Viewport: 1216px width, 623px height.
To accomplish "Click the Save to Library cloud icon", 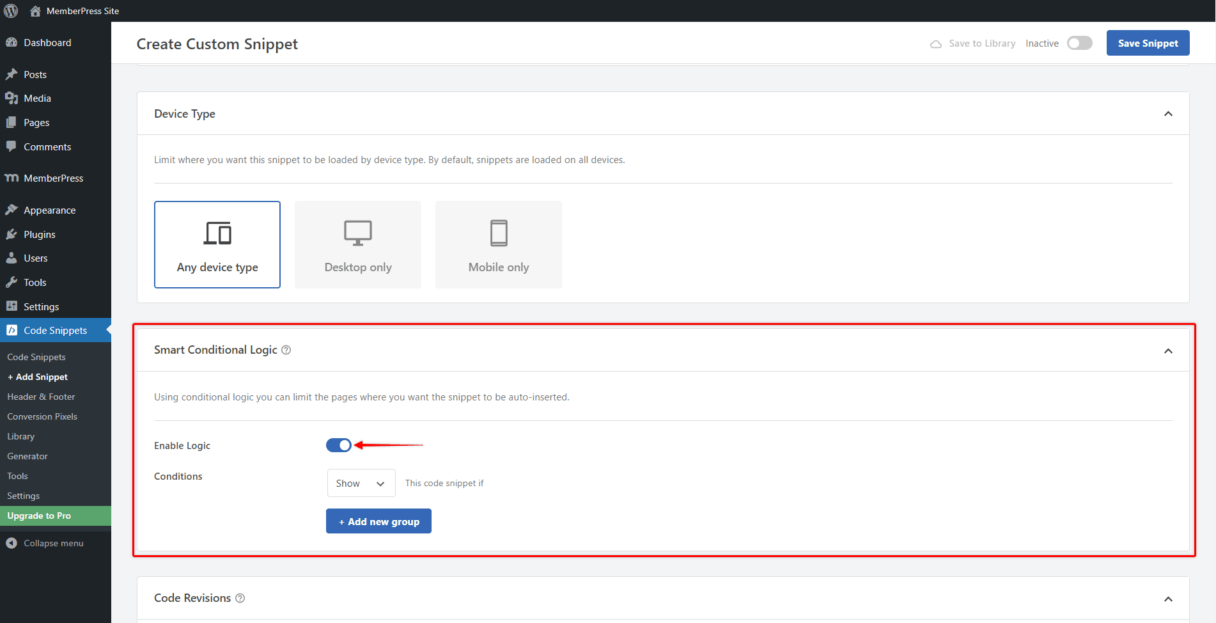I will click(x=936, y=44).
